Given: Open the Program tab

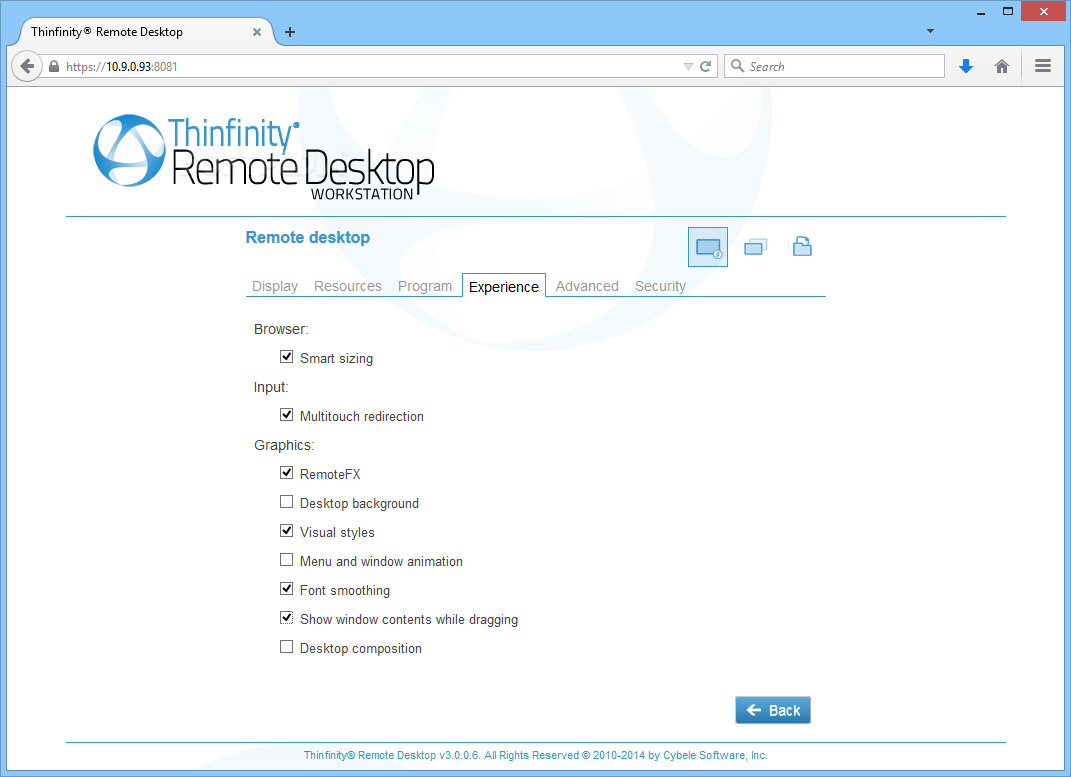Looking at the screenshot, I should point(425,286).
